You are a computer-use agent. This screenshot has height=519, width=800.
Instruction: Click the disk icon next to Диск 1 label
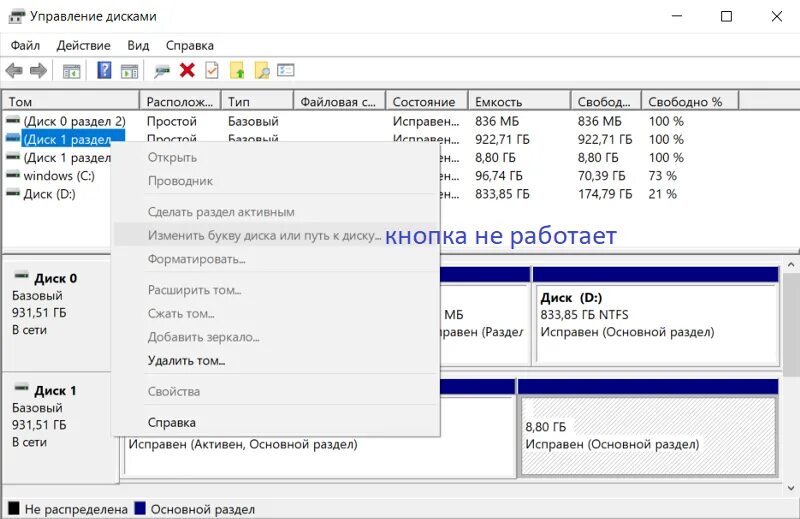(x=21, y=388)
